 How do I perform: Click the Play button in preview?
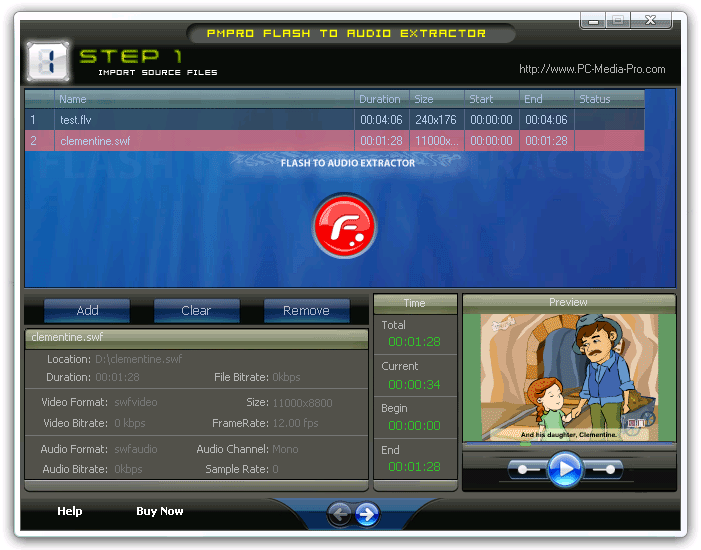pos(565,469)
